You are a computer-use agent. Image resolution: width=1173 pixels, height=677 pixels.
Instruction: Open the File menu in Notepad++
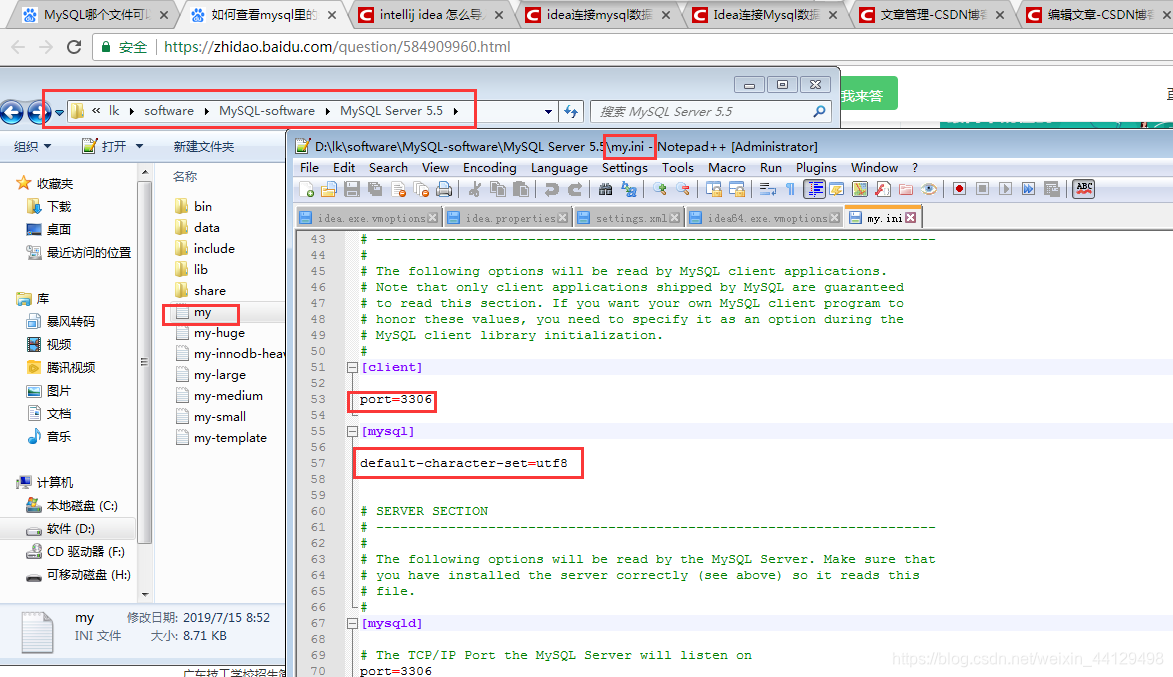[x=309, y=168]
